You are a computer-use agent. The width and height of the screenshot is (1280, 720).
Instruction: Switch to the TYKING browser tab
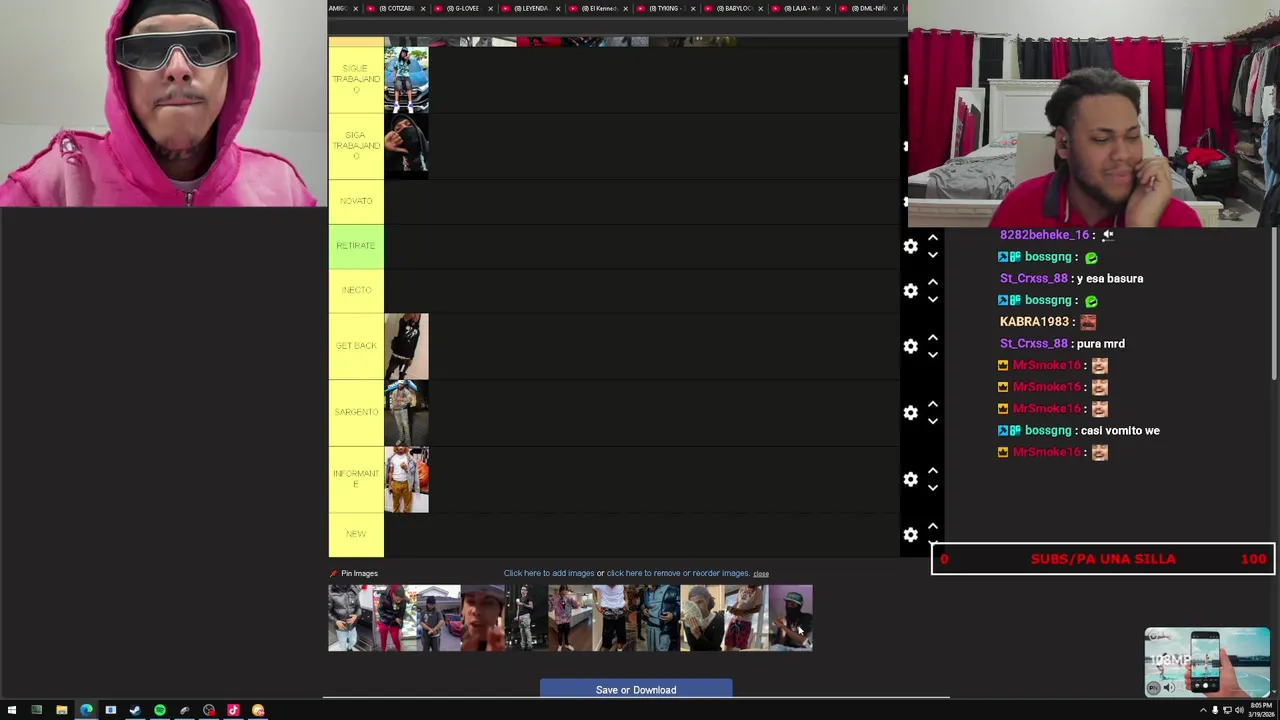point(665,8)
